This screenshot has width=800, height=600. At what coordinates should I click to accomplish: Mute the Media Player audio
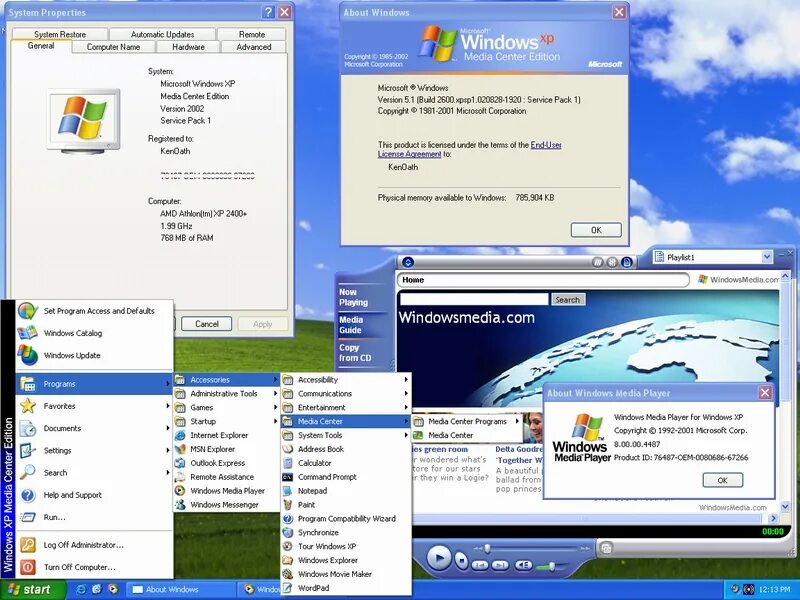point(524,564)
